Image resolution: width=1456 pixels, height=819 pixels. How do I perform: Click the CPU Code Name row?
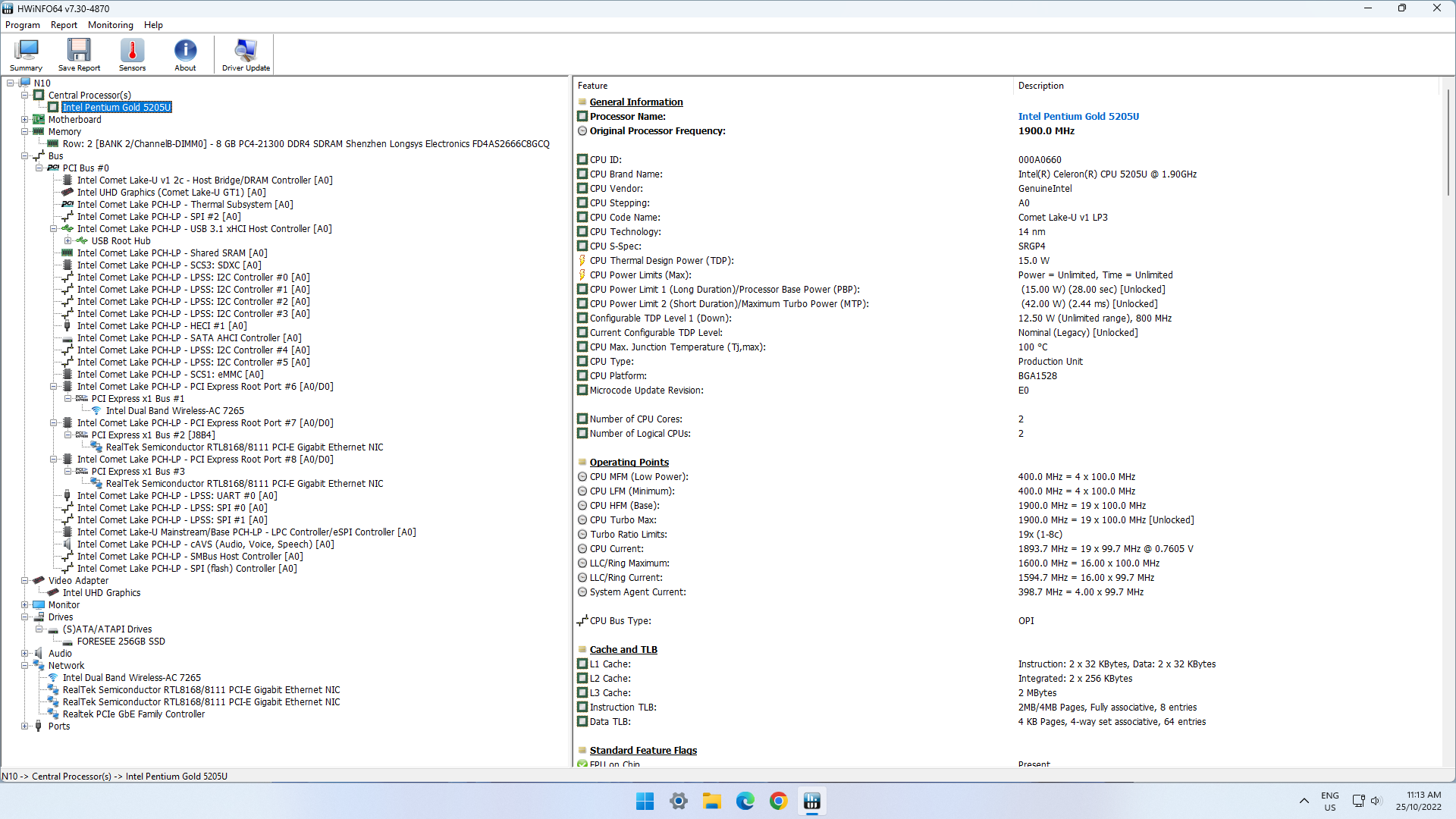point(1007,218)
